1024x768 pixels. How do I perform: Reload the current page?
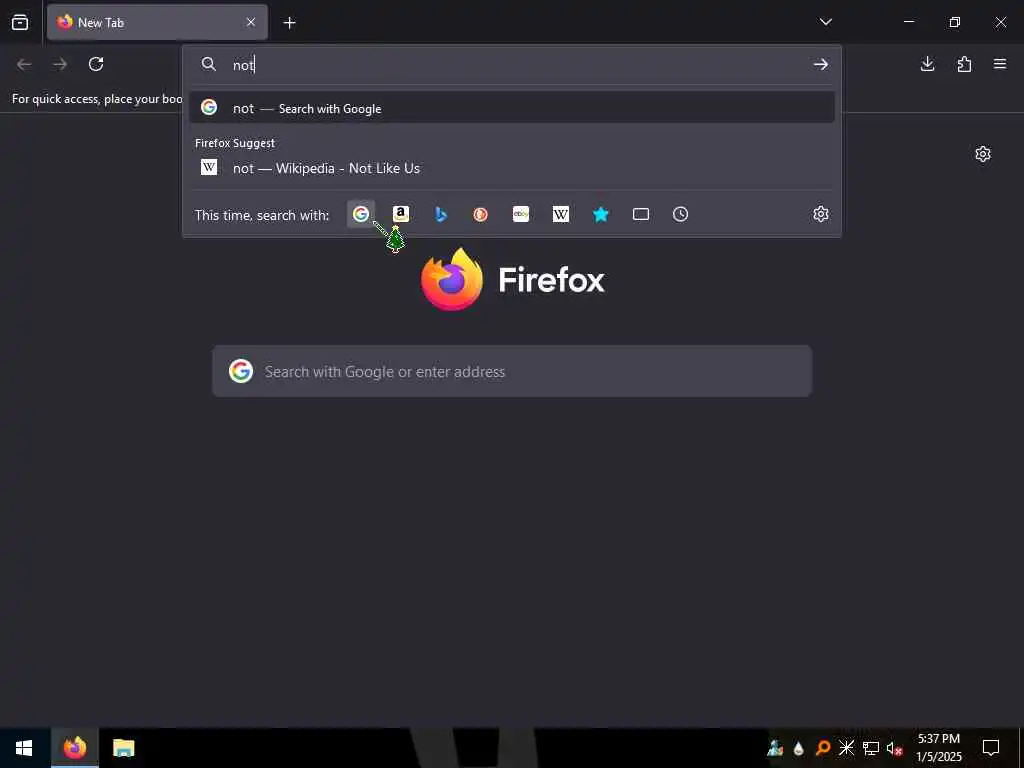coord(96,64)
